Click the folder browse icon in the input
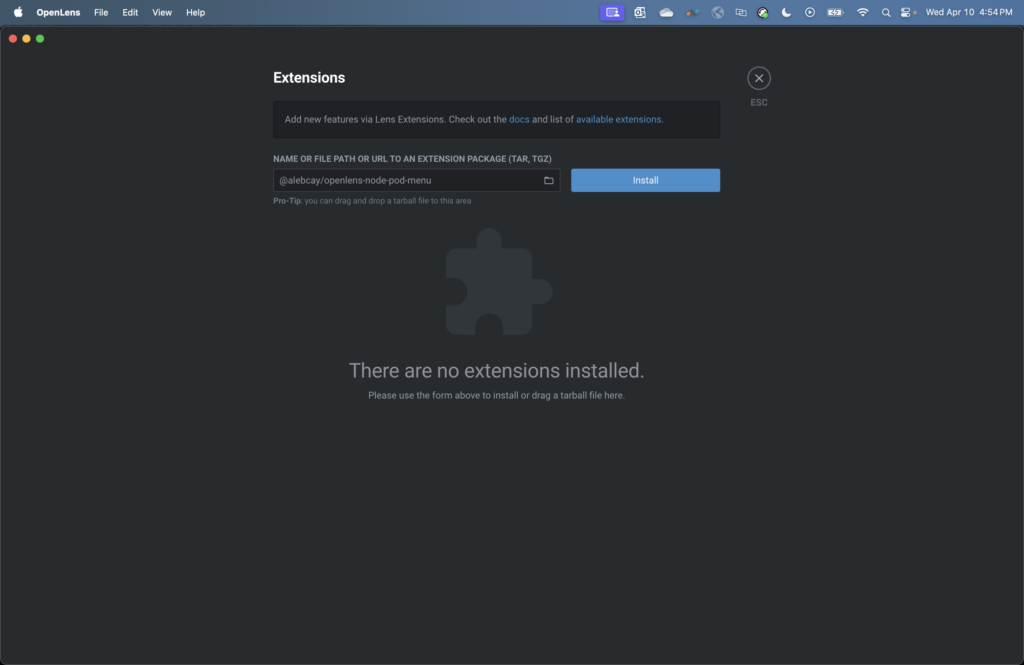Viewport: 1024px width, 665px height. pyautogui.click(x=548, y=180)
